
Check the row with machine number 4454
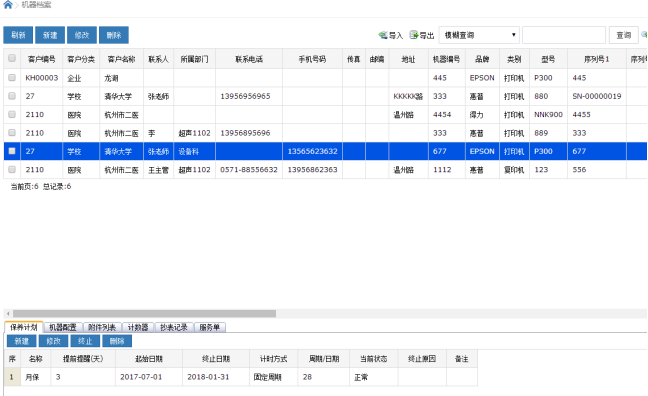coord(12,114)
